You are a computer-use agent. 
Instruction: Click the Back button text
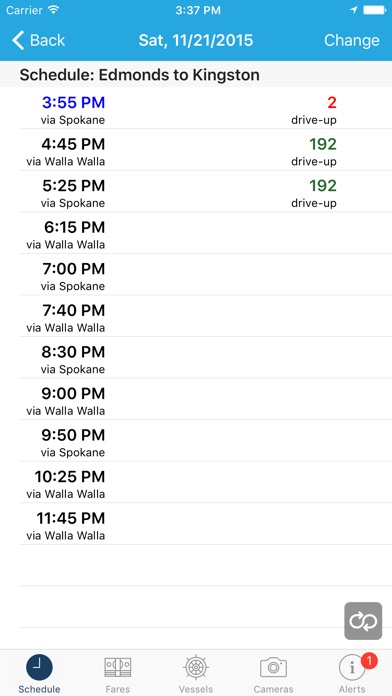pos(48,40)
